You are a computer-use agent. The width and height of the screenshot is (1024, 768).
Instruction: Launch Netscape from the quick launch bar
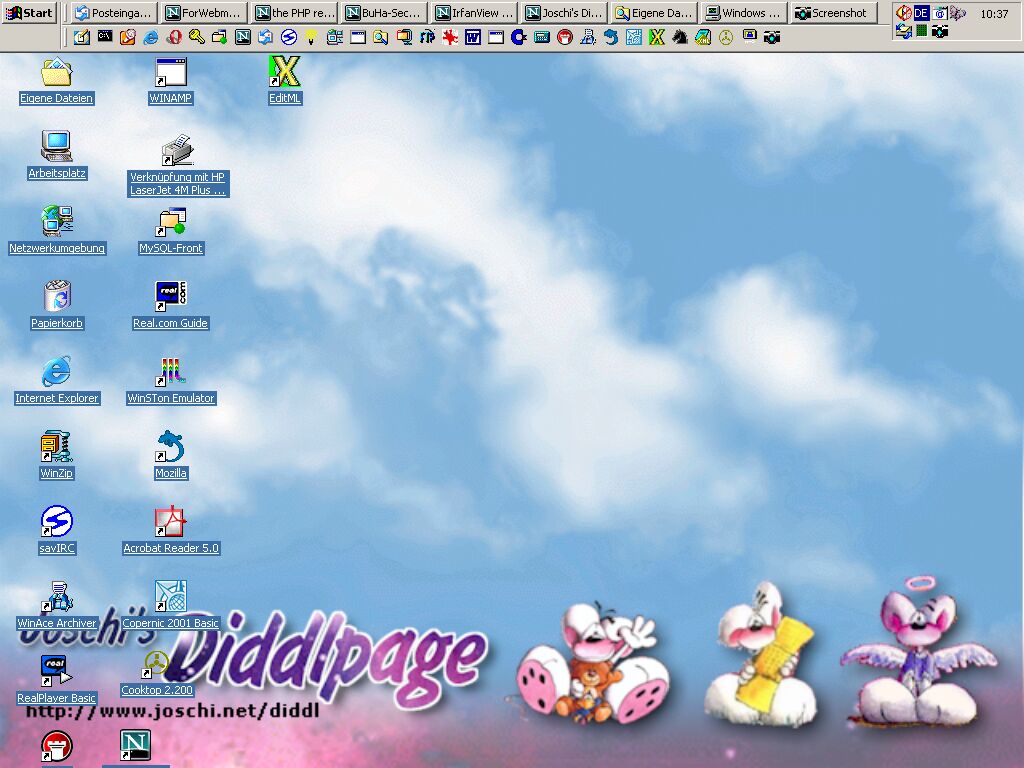tap(243, 37)
